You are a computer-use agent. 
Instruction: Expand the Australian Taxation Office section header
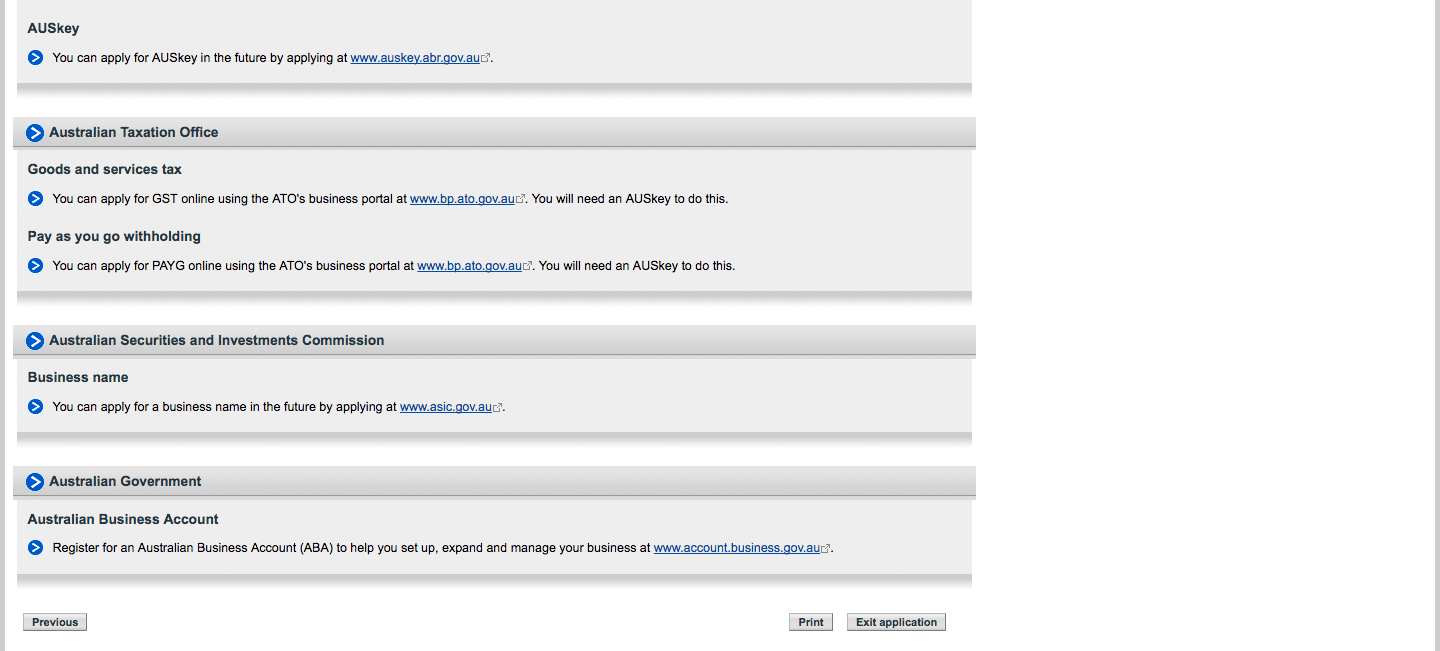coord(495,132)
